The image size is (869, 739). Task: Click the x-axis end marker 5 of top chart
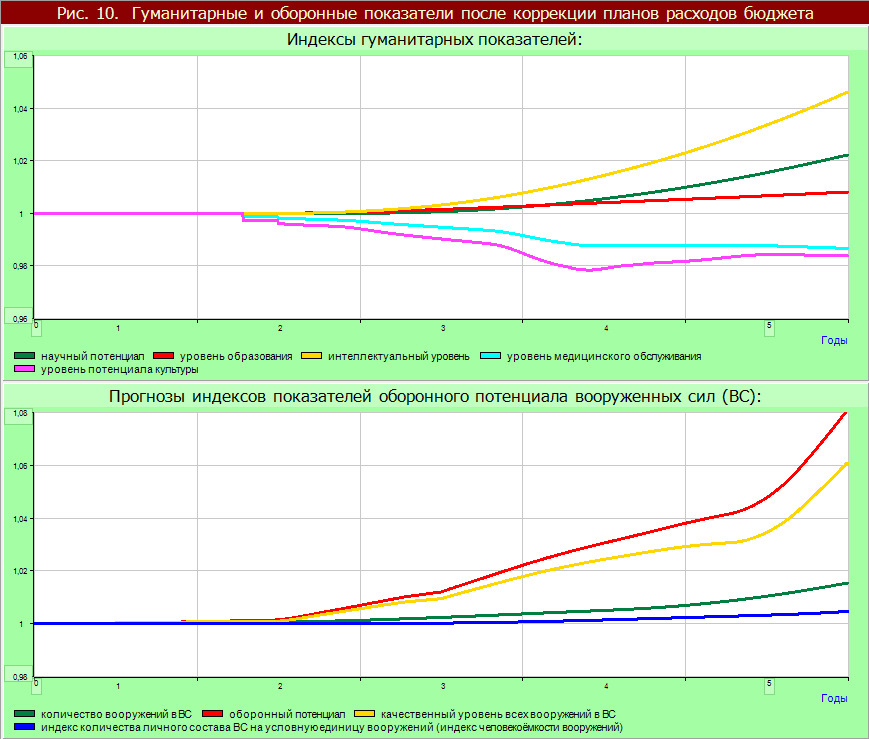coord(769,328)
